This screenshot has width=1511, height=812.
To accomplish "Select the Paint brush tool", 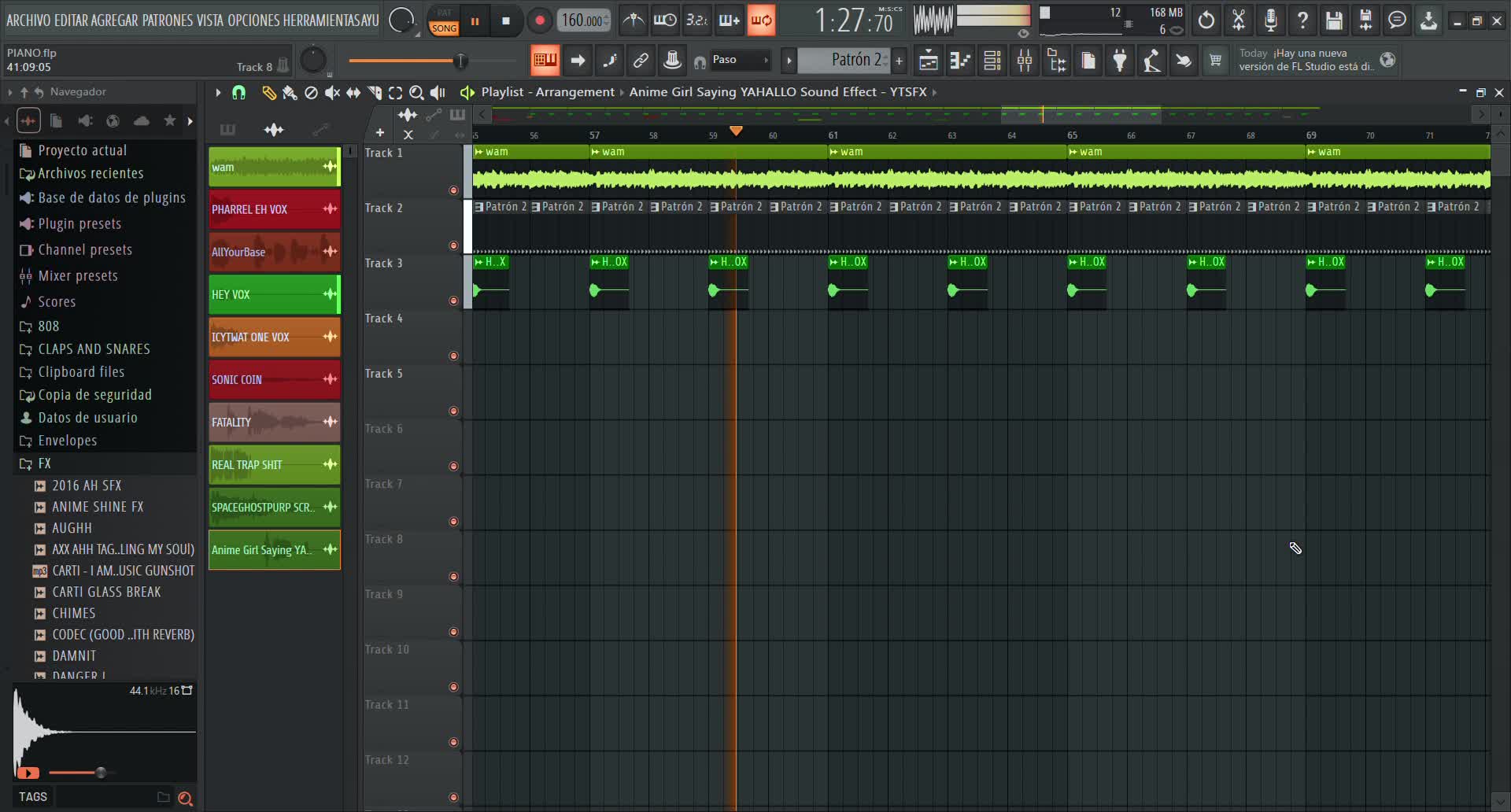I will 290,93.
